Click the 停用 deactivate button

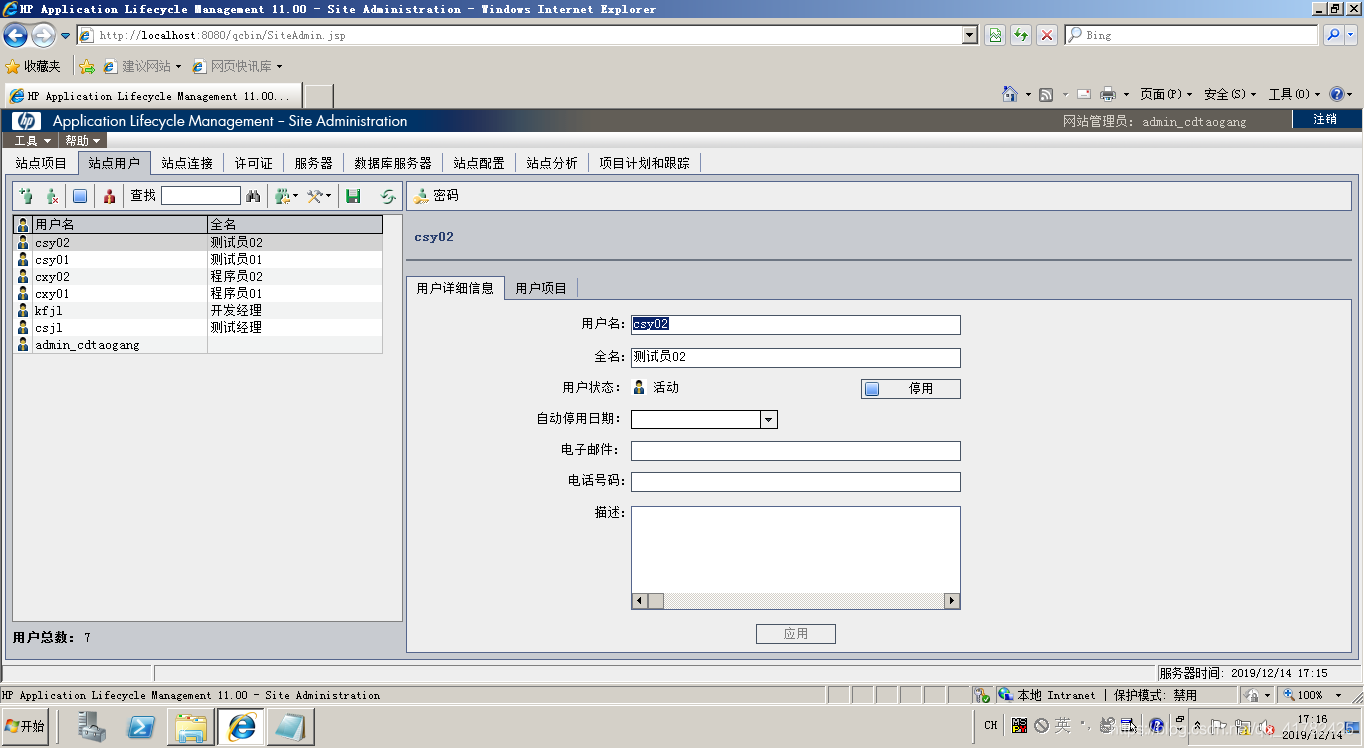coord(911,389)
